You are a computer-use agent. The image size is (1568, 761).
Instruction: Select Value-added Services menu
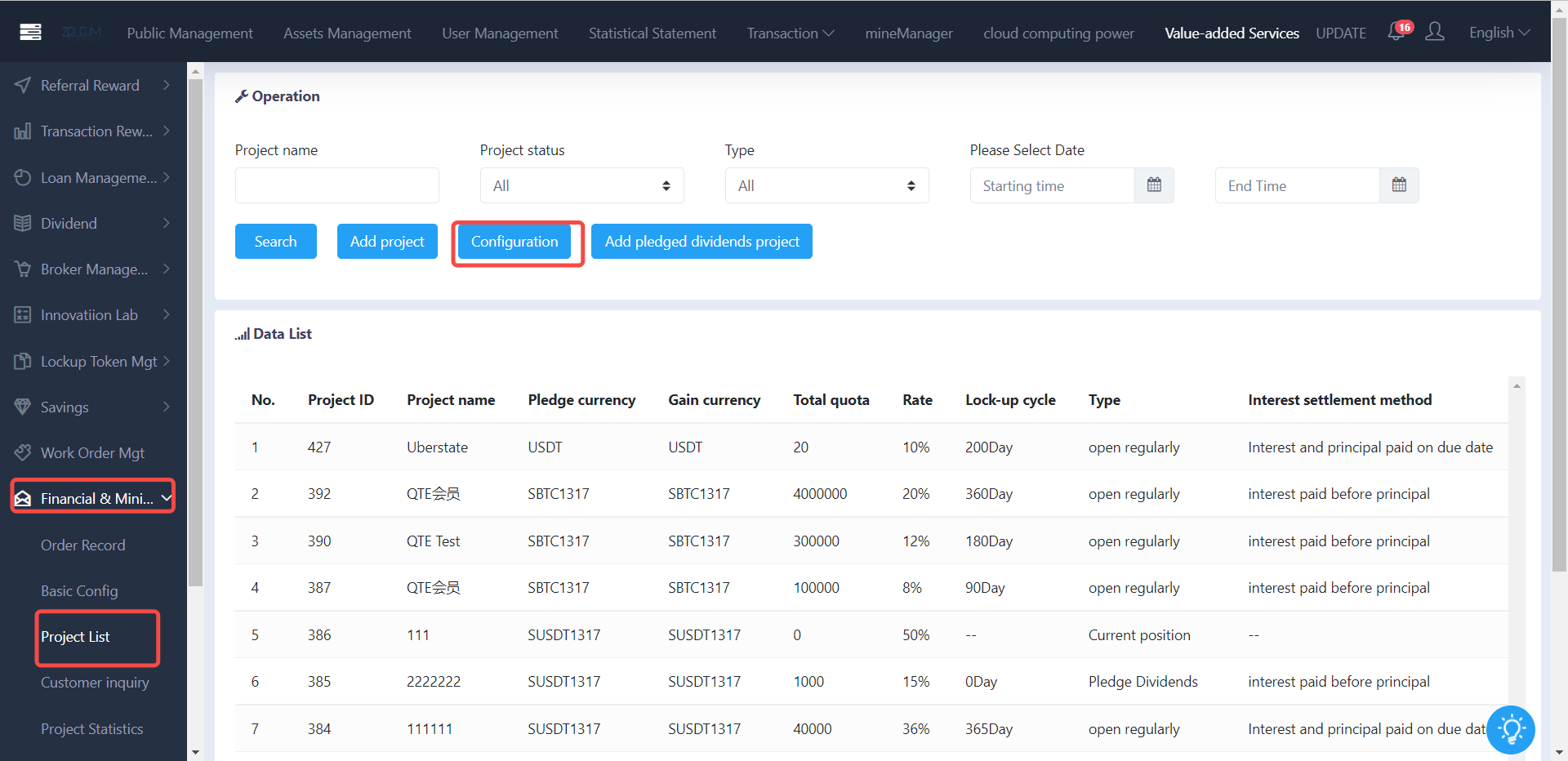(x=1232, y=33)
